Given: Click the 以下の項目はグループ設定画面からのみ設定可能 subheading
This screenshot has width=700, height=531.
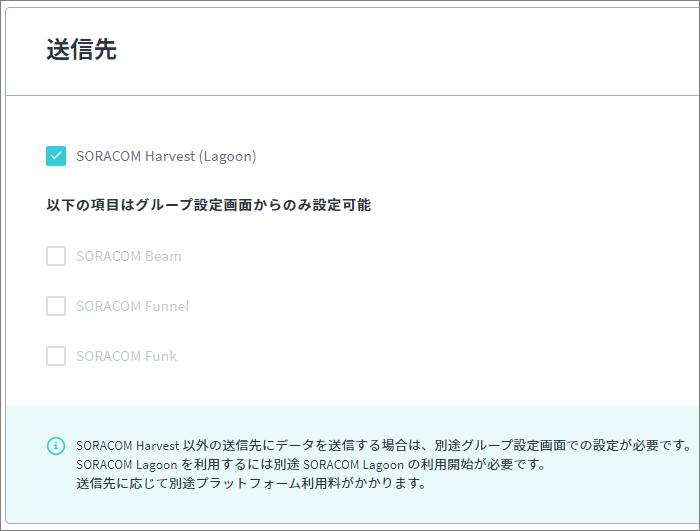Looking at the screenshot, I should tap(208, 205).
